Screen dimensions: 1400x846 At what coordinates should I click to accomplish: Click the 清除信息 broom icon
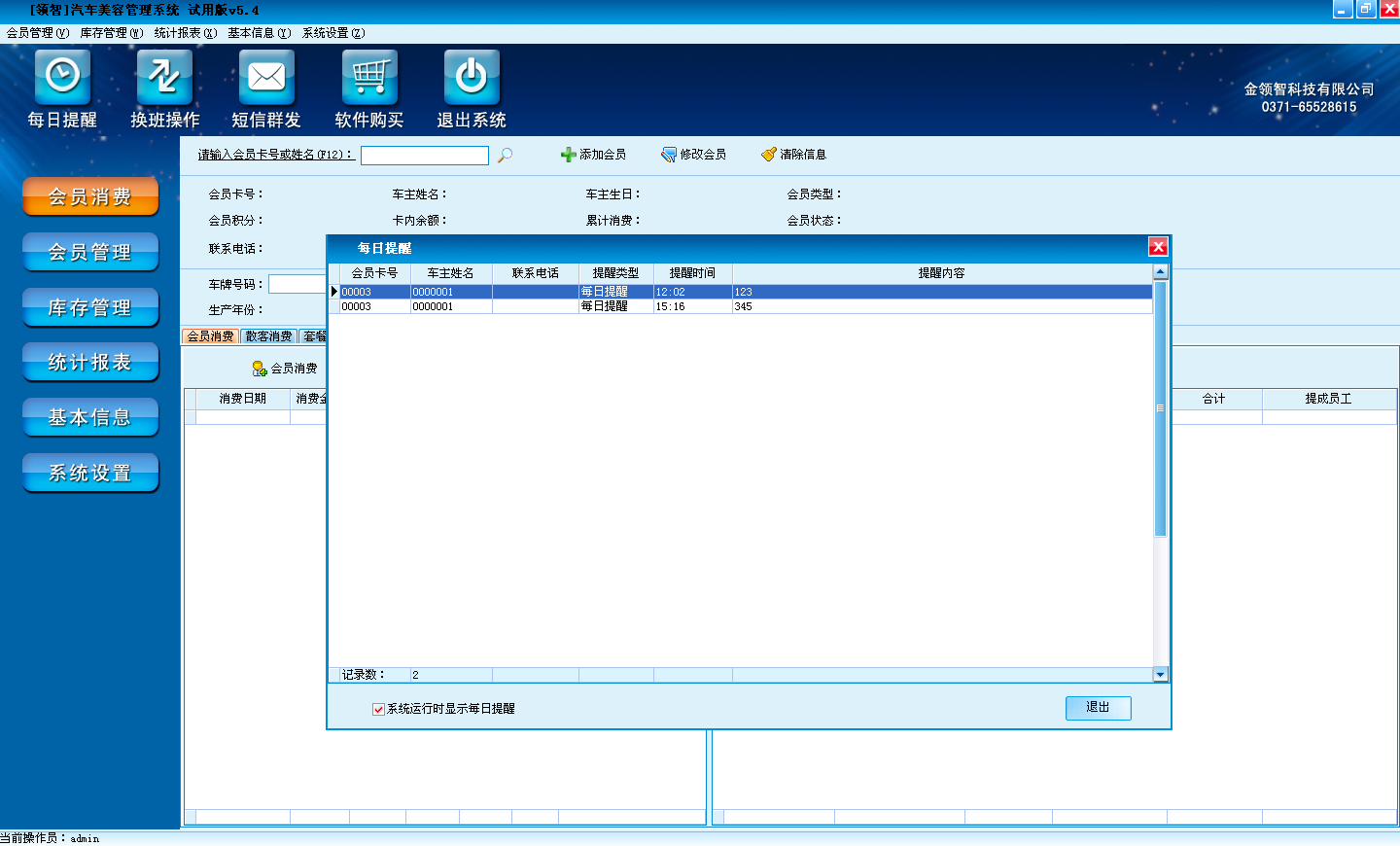769,155
